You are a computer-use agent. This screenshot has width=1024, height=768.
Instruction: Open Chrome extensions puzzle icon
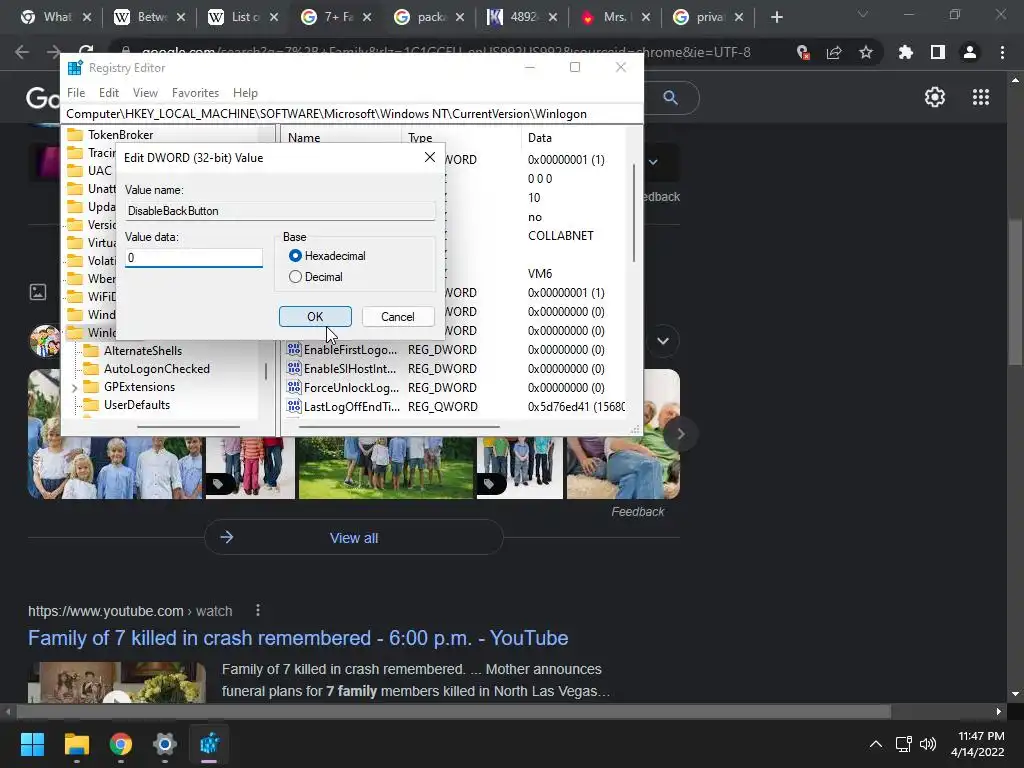coord(906,52)
